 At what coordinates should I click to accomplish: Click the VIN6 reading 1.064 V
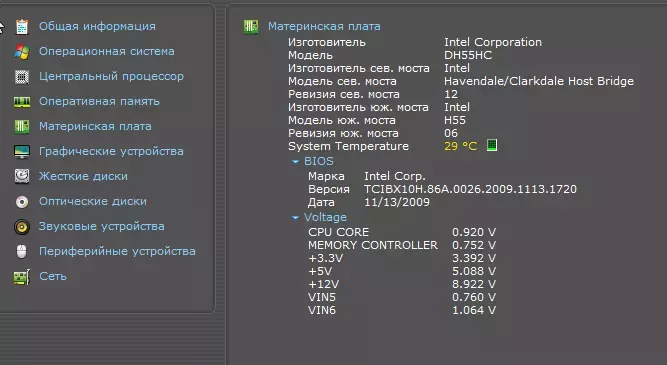(x=474, y=310)
